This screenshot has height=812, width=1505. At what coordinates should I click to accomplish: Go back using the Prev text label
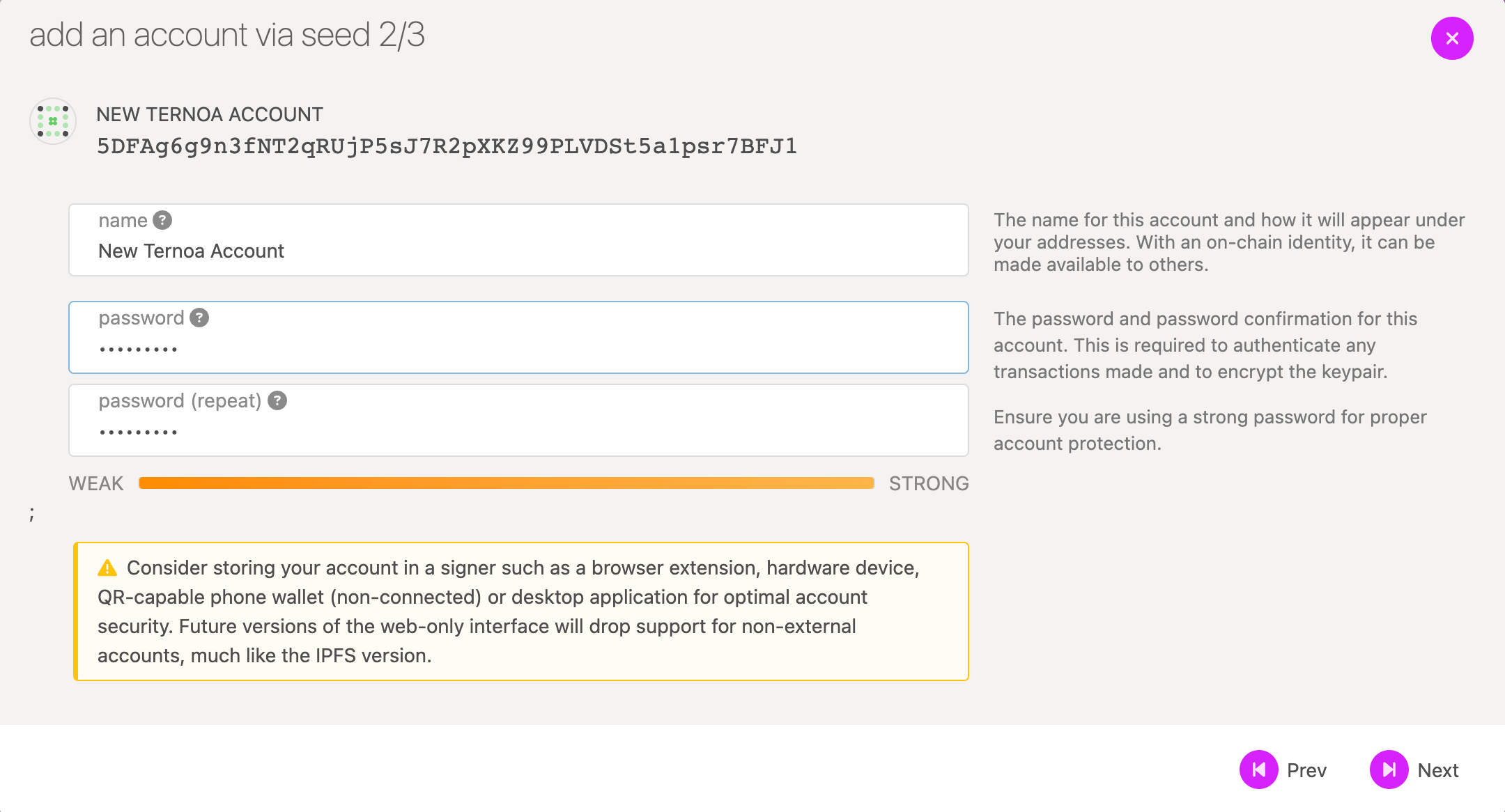tap(1306, 770)
